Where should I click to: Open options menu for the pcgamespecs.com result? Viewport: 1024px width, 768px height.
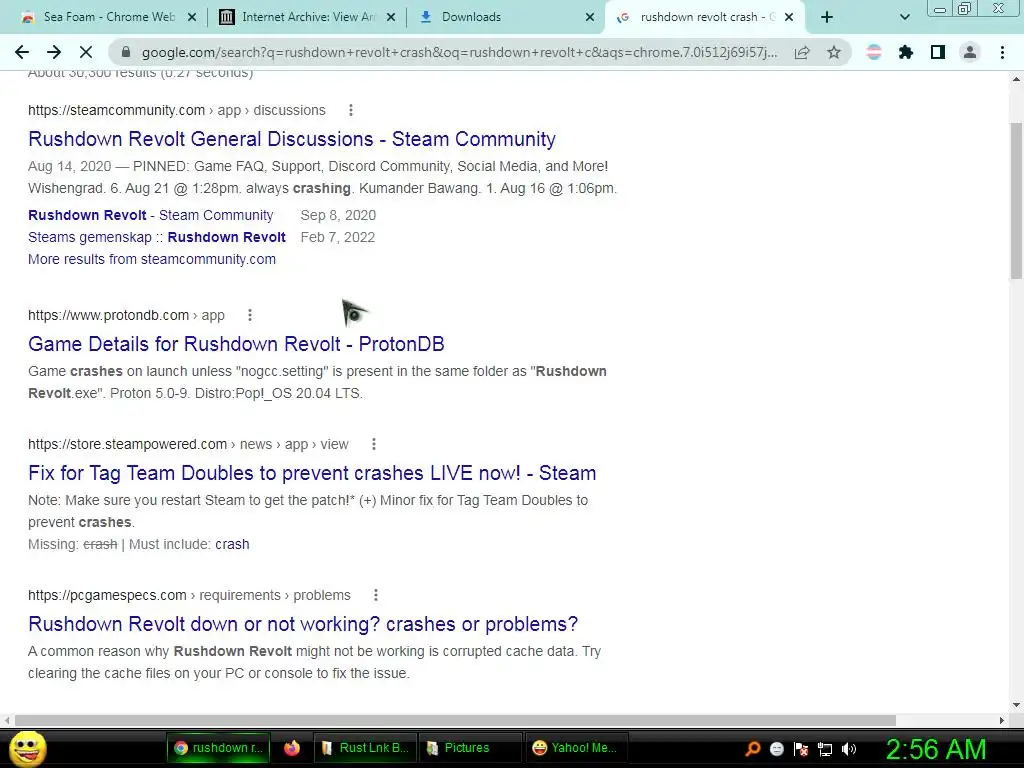click(x=376, y=595)
